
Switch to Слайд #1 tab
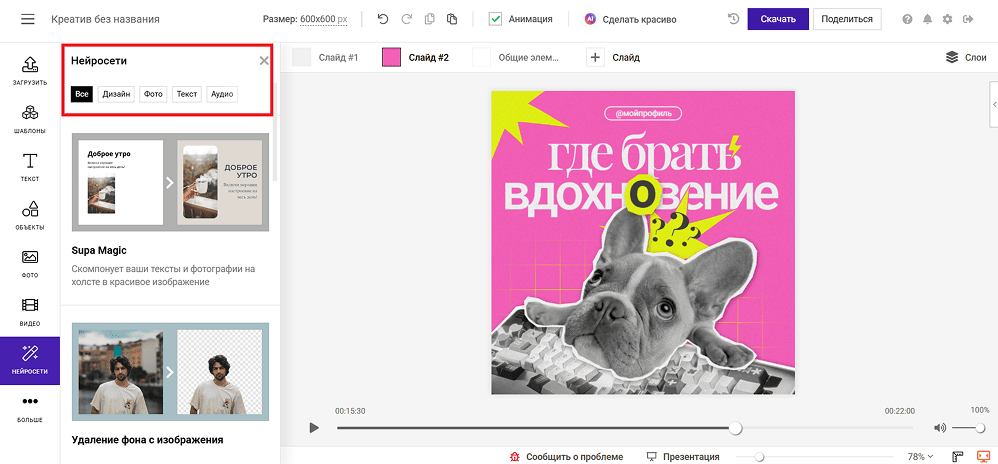coord(325,57)
